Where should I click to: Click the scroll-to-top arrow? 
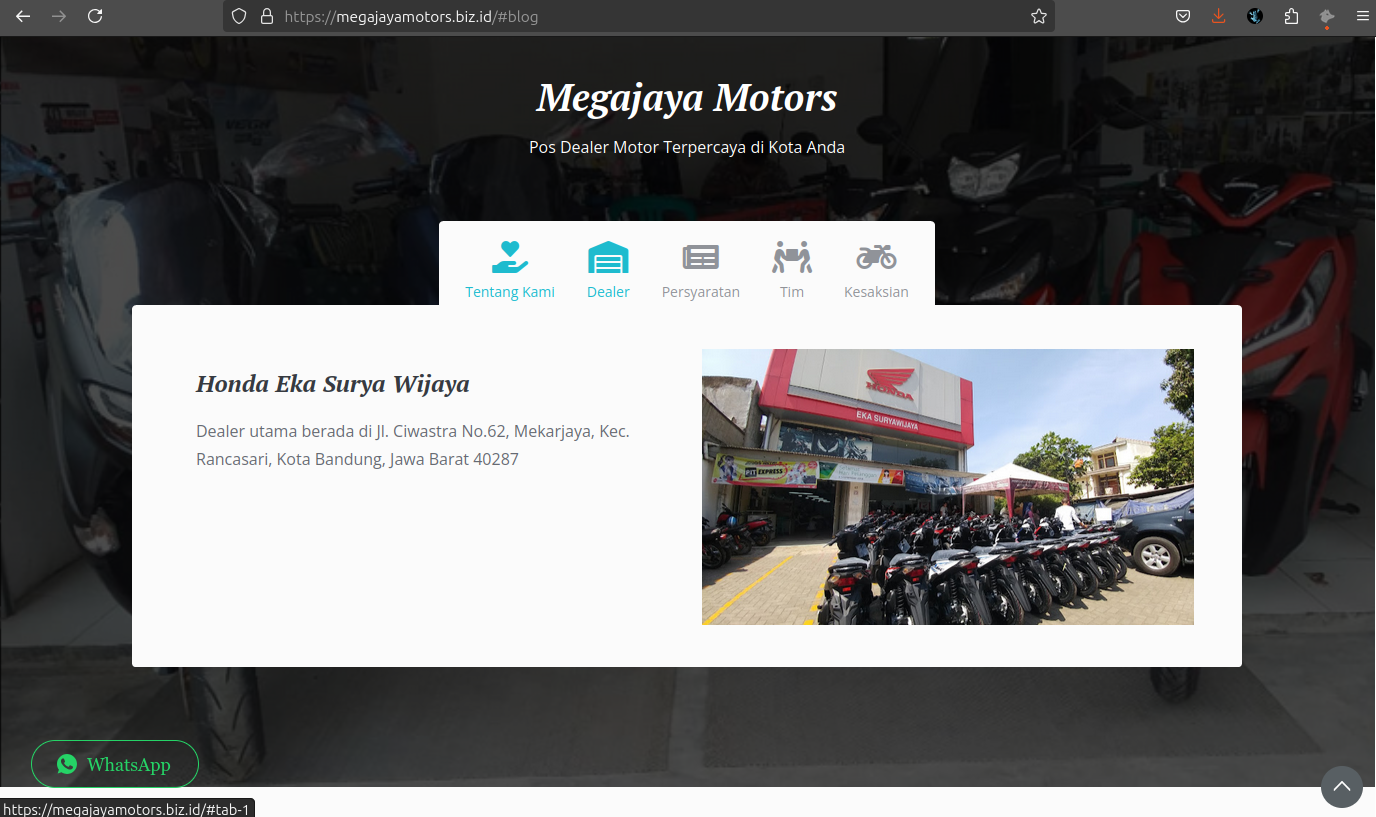(x=1341, y=787)
